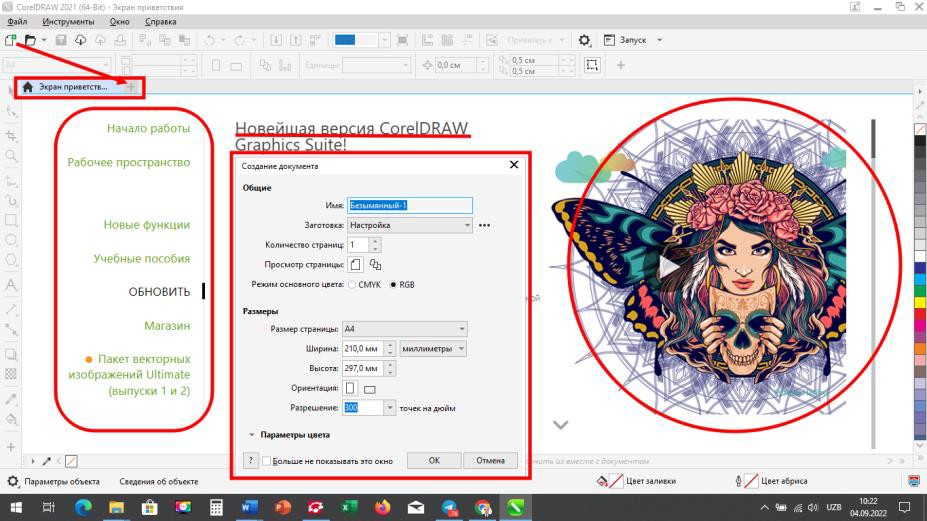Image resolution: width=927 pixels, height=521 pixels.
Task: Open the Справка menu
Action: (161, 22)
